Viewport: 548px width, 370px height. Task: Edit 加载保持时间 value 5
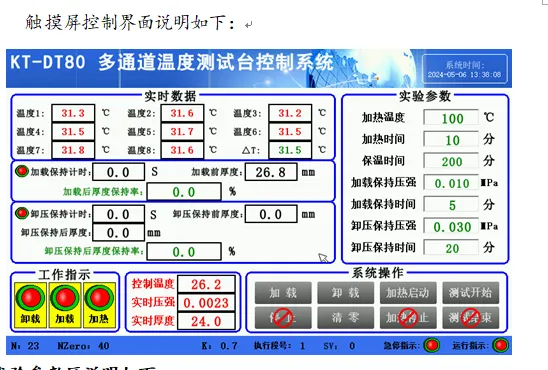(451, 204)
